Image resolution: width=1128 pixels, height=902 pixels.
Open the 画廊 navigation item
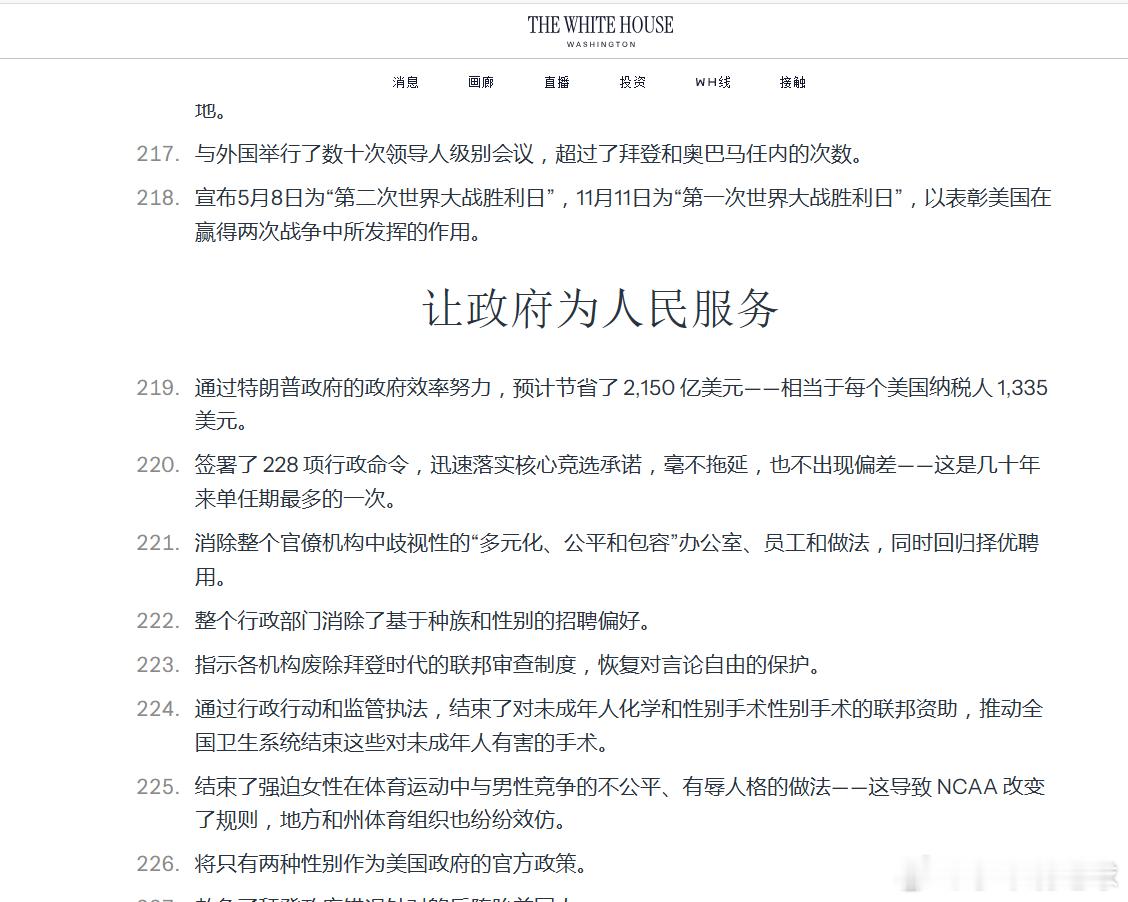[x=481, y=82]
